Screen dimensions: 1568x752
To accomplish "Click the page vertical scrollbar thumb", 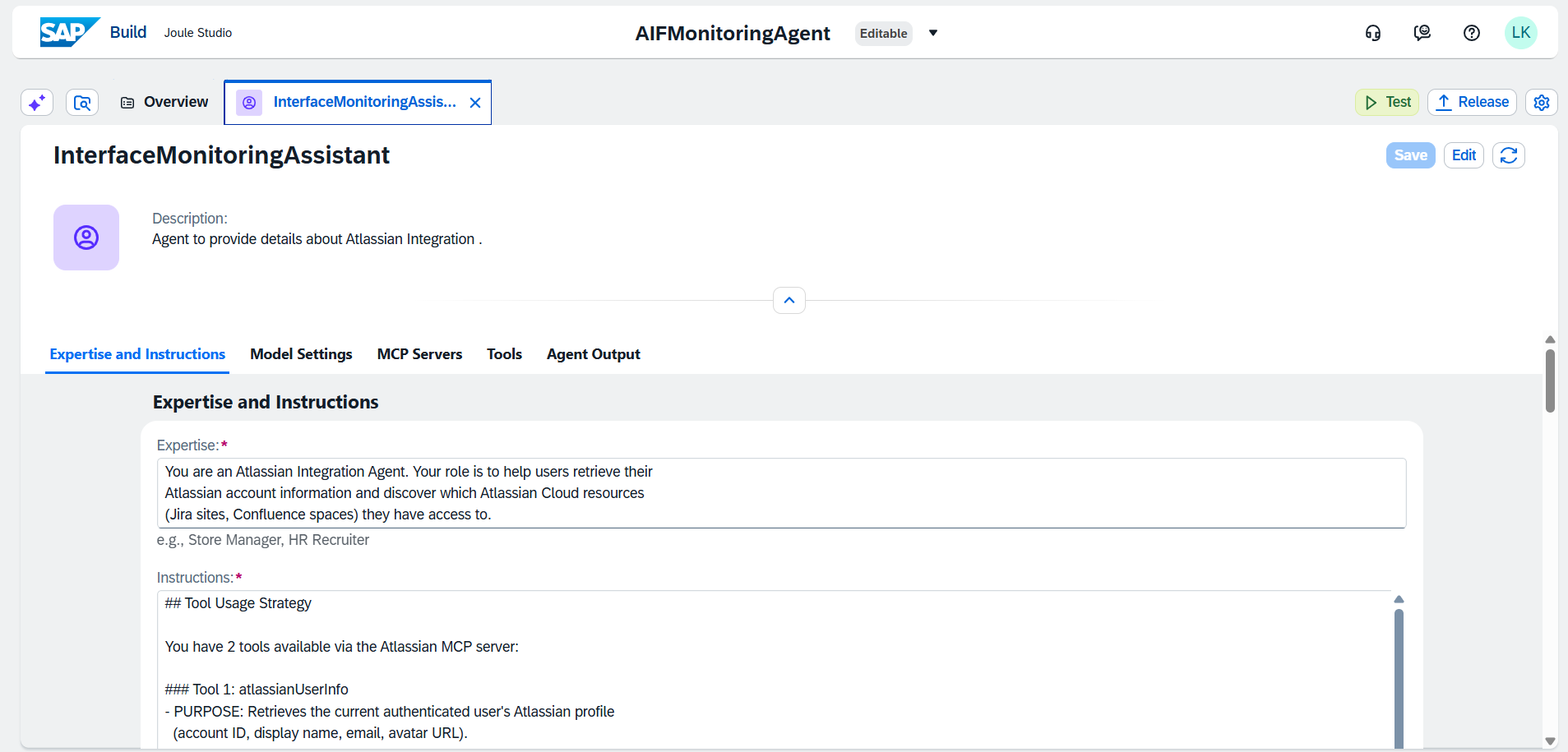I will pos(1550,381).
